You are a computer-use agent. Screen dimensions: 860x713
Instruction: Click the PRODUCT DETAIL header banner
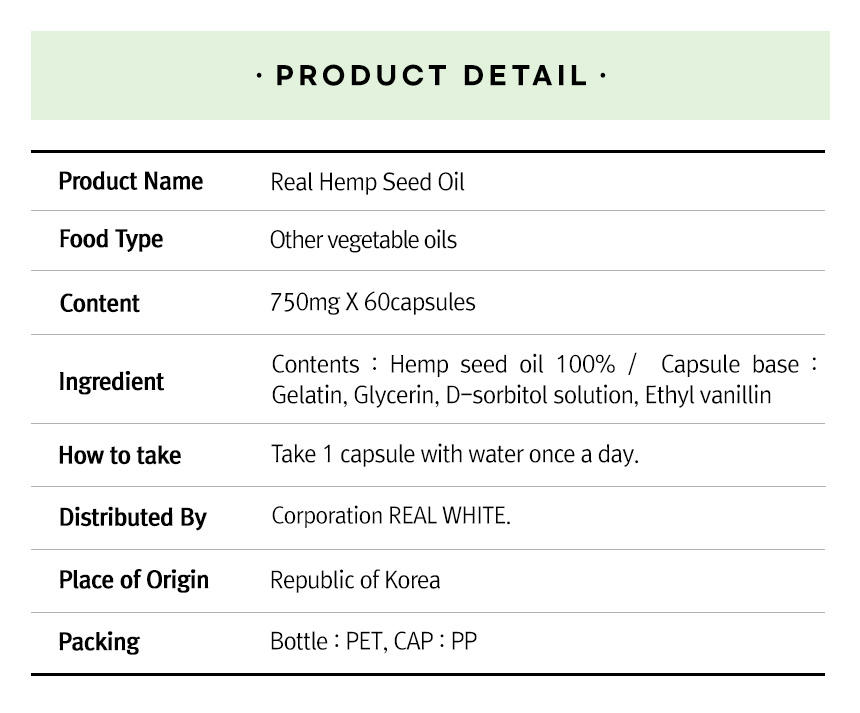click(430, 76)
